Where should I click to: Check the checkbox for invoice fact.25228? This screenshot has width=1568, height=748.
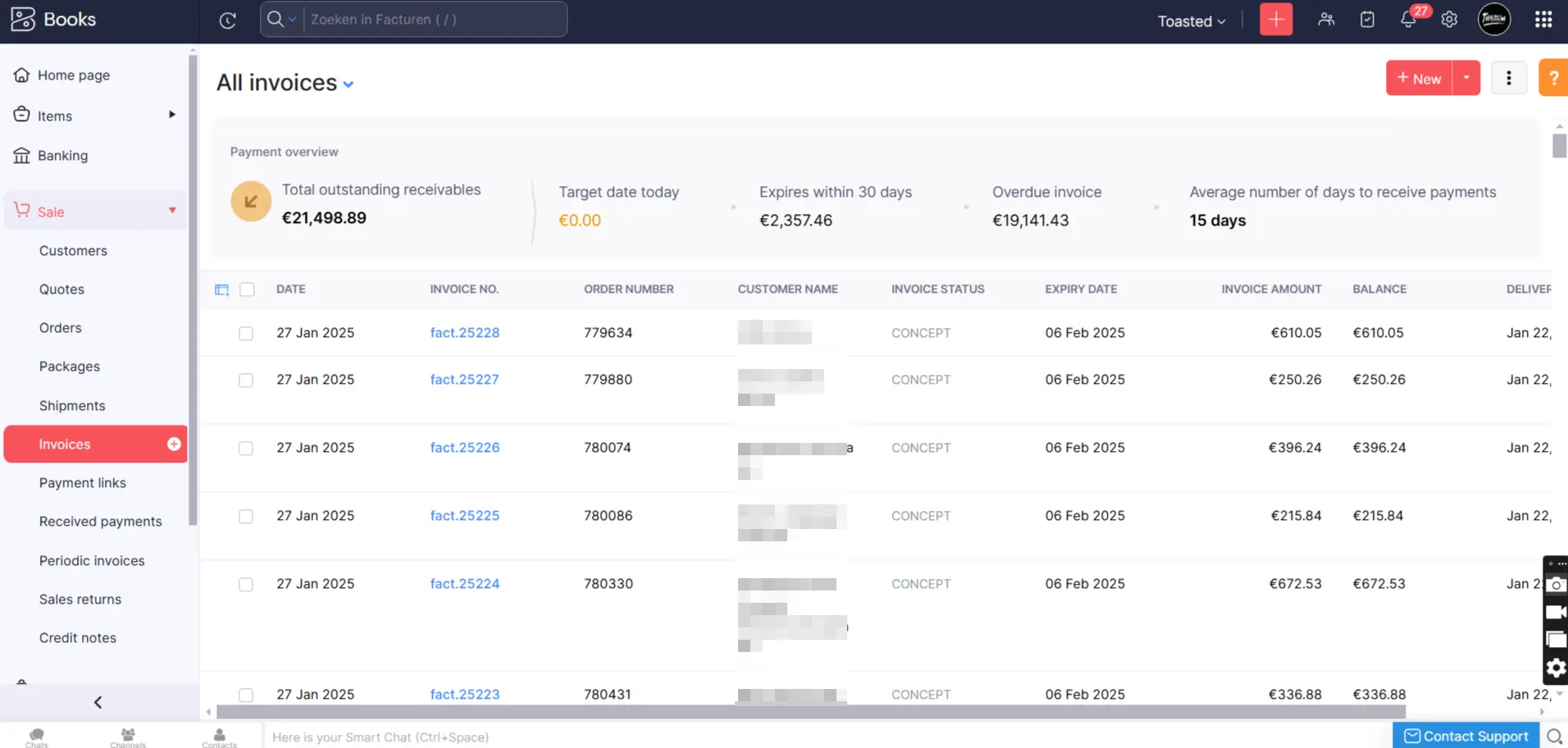pyautogui.click(x=246, y=334)
